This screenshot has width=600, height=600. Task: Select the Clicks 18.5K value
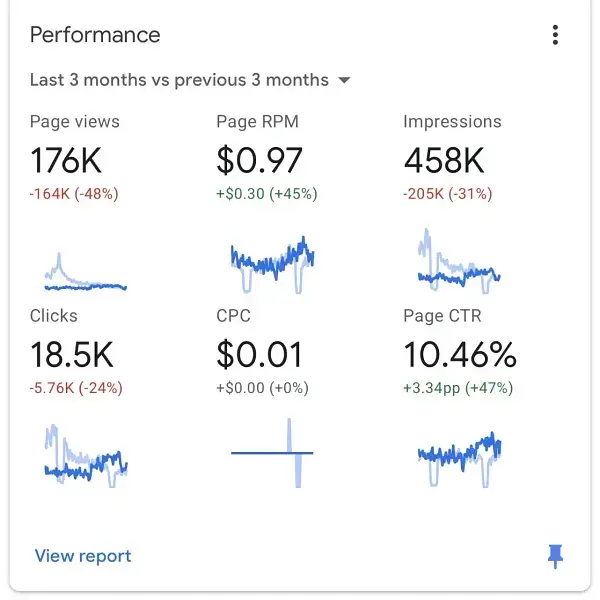pos(72,354)
